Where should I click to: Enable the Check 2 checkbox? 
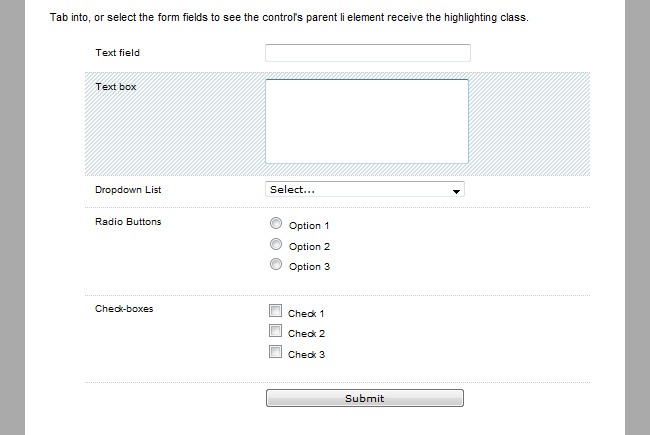[275, 332]
